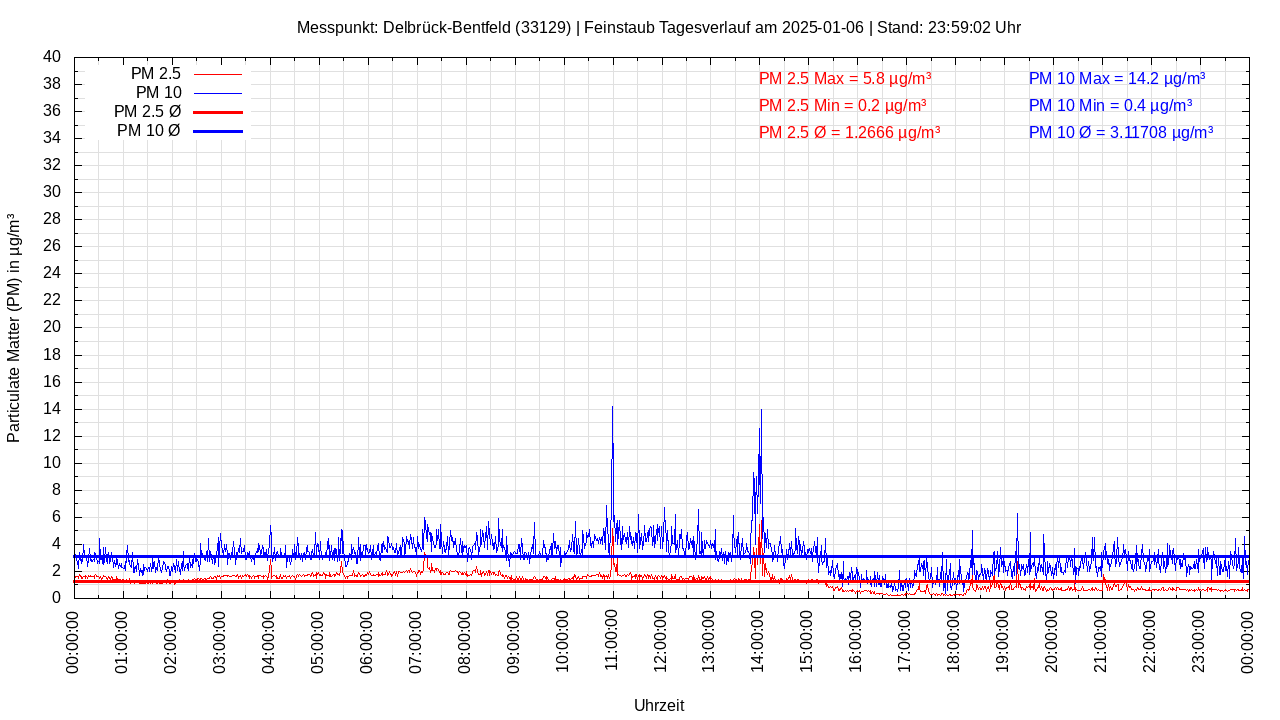Click the chart title Messpunkt Delbrück-Bentfeld

click(658, 28)
